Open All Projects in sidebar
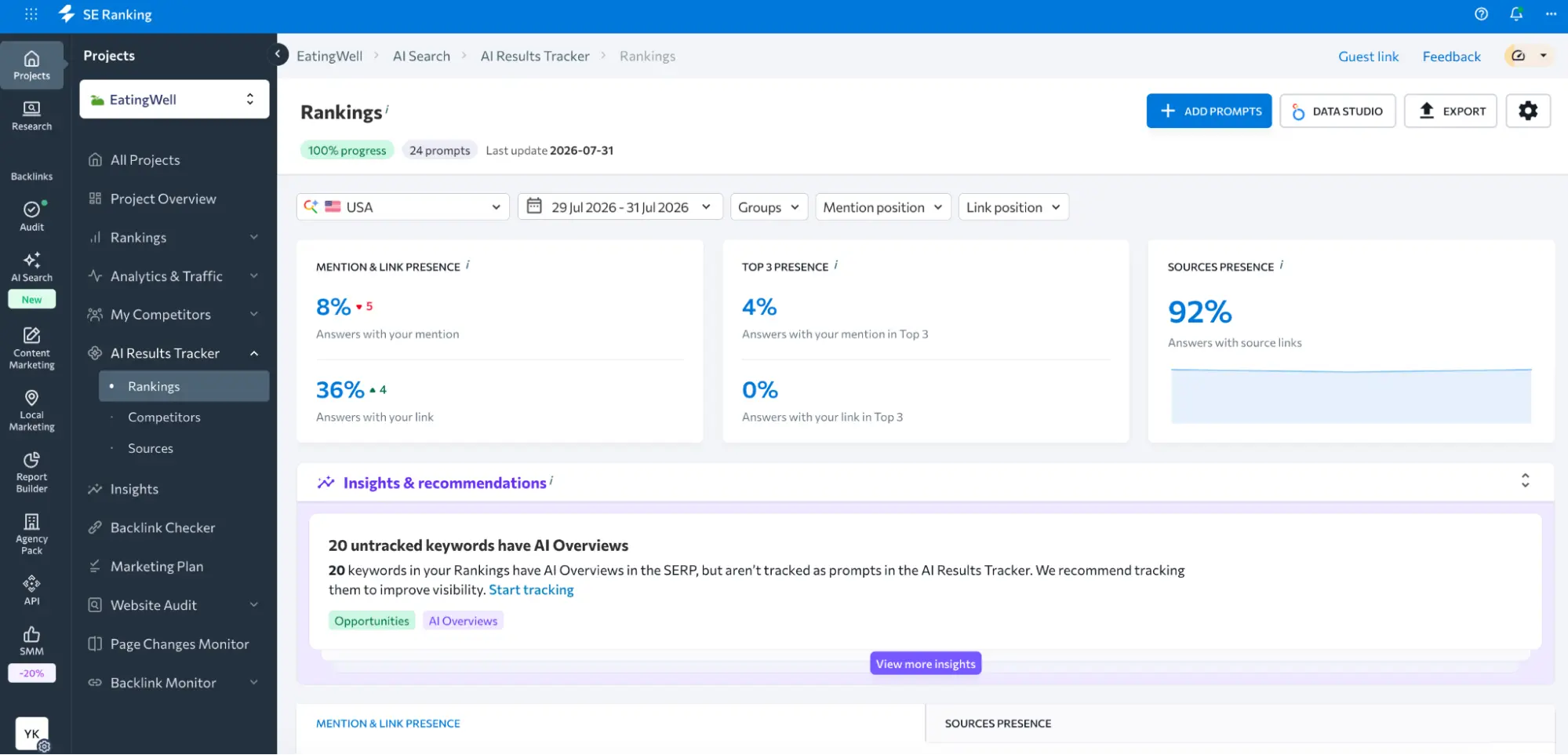 (145, 159)
